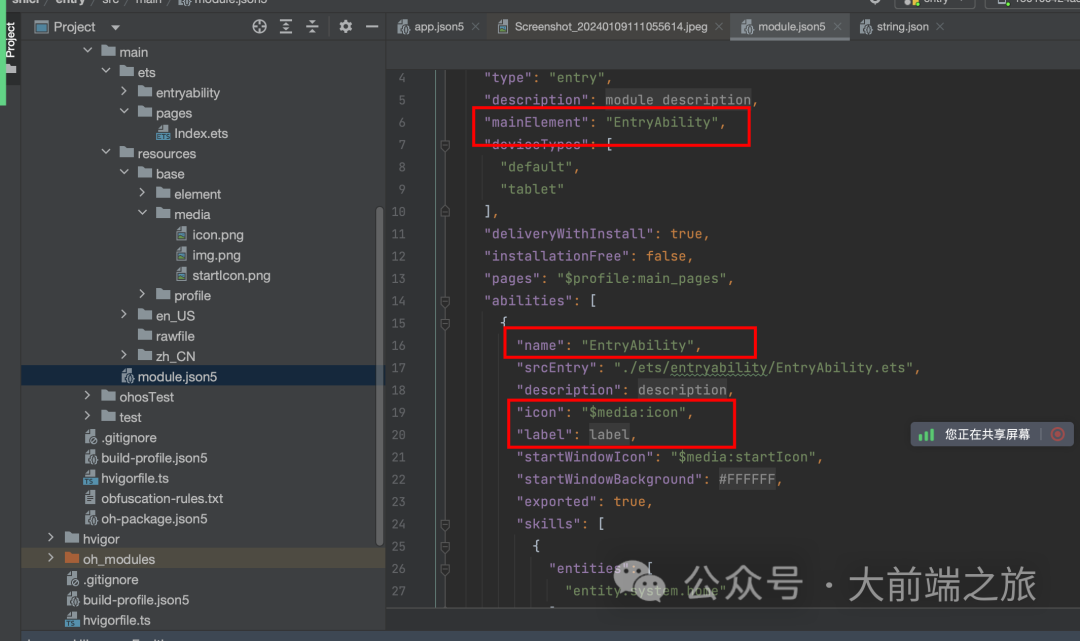
Task: Click the Index.ets file icon
Action: 163,133
